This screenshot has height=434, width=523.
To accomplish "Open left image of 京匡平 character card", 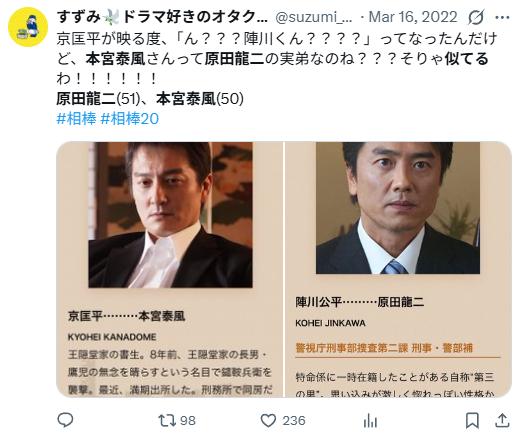I will pos(170,269).
